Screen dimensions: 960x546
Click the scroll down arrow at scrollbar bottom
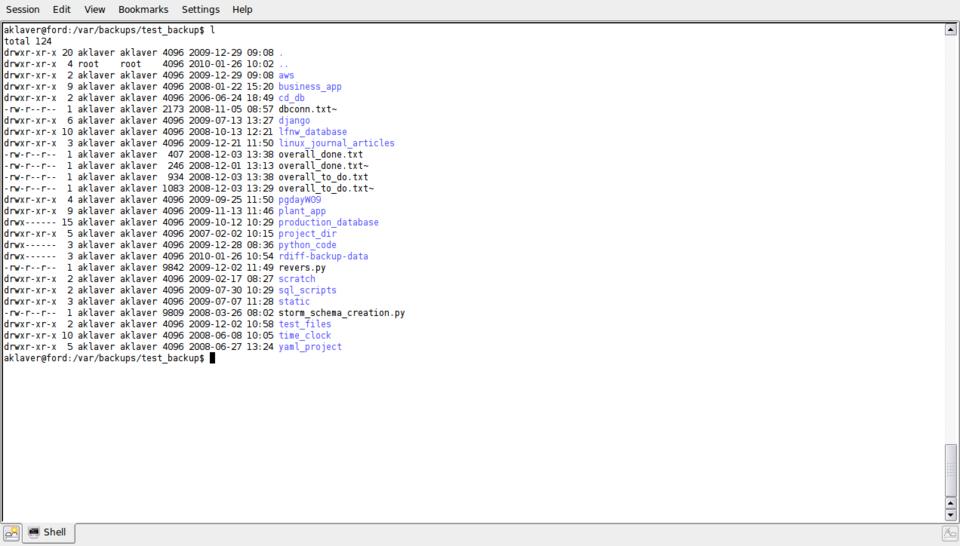point(950,515)
